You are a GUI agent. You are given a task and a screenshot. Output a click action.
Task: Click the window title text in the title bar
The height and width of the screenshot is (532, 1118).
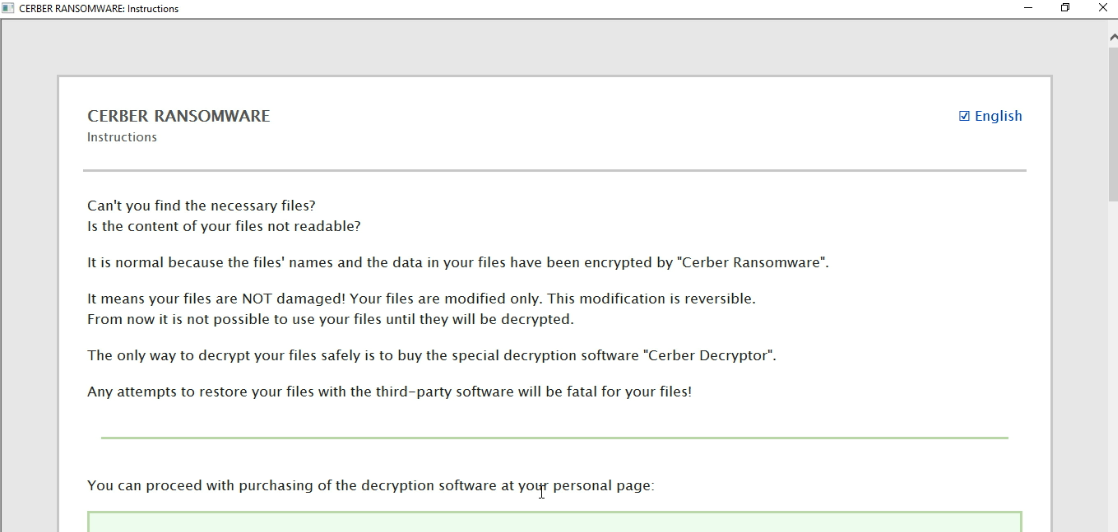pos(98,9)
